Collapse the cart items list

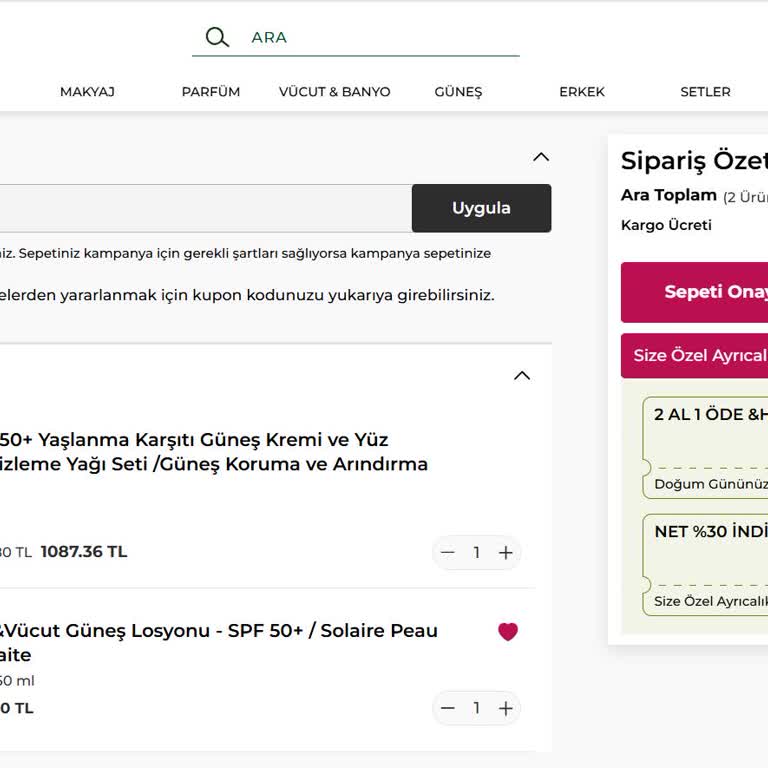coord(521,376)
